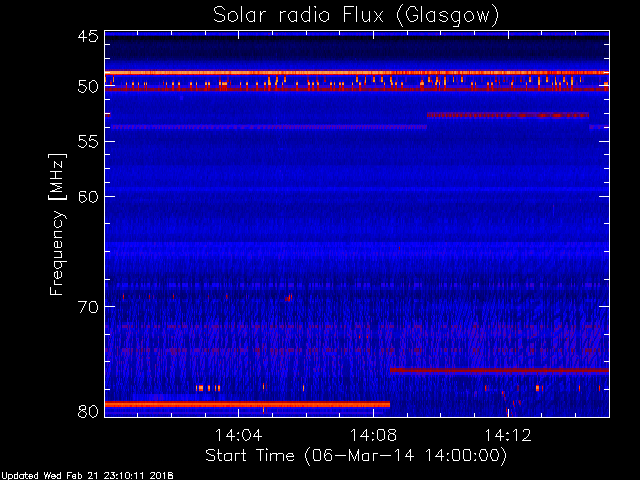
Task: Click the bright orange emission band near 49 MHz
Action: (x=357, y=73)
